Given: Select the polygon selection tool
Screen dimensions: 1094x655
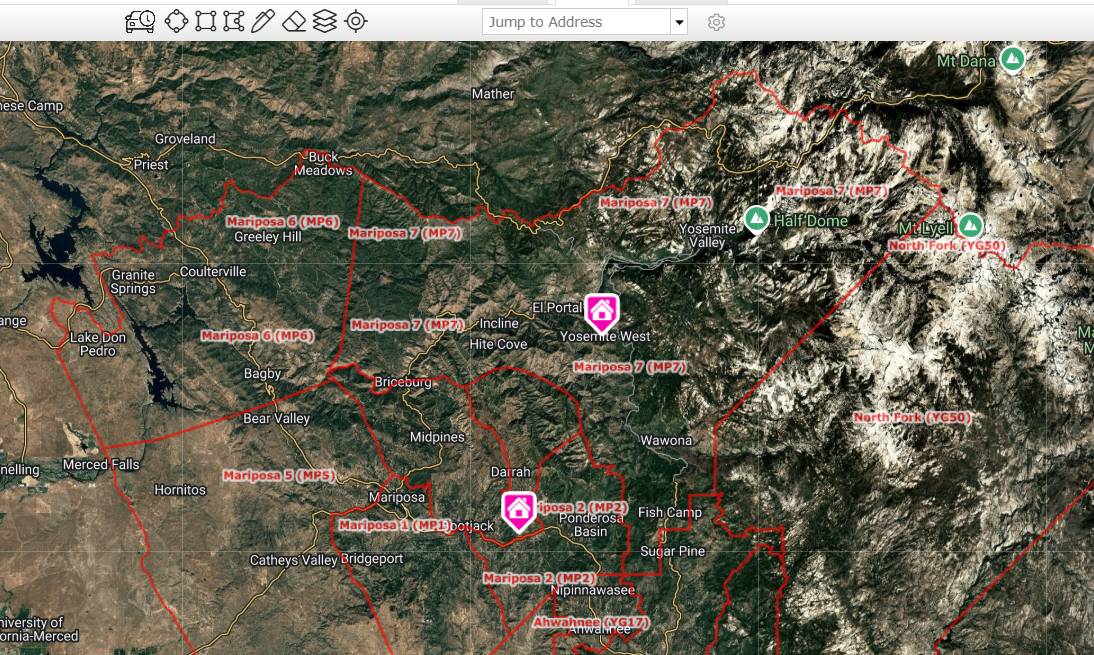Looking at the screenshot, I should click(x=234, y=21).
